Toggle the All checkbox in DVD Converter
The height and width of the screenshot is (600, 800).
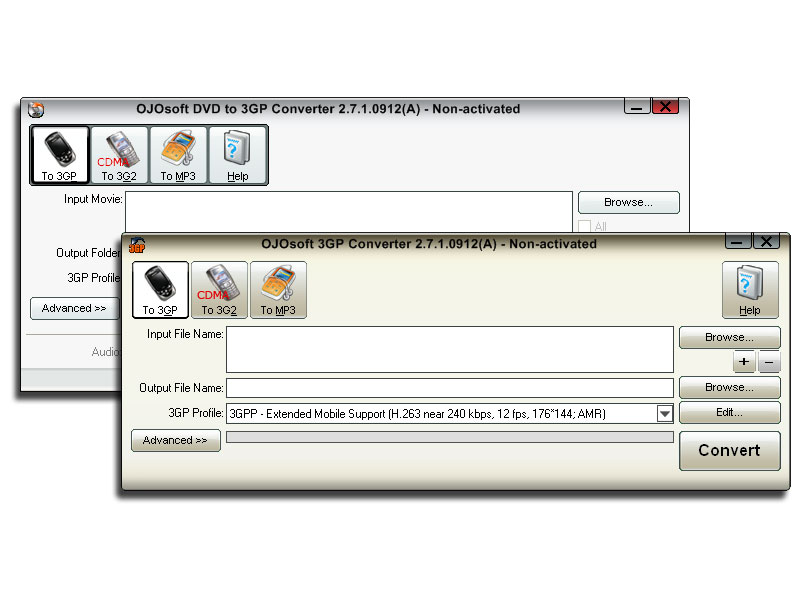(x=585, y=226)
